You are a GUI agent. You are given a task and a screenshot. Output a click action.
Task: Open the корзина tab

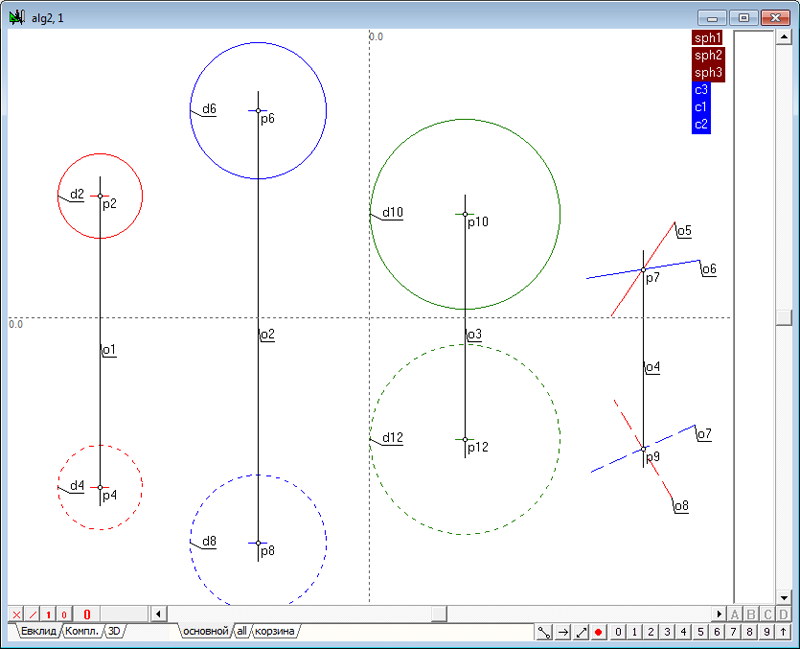pos(274,631)
